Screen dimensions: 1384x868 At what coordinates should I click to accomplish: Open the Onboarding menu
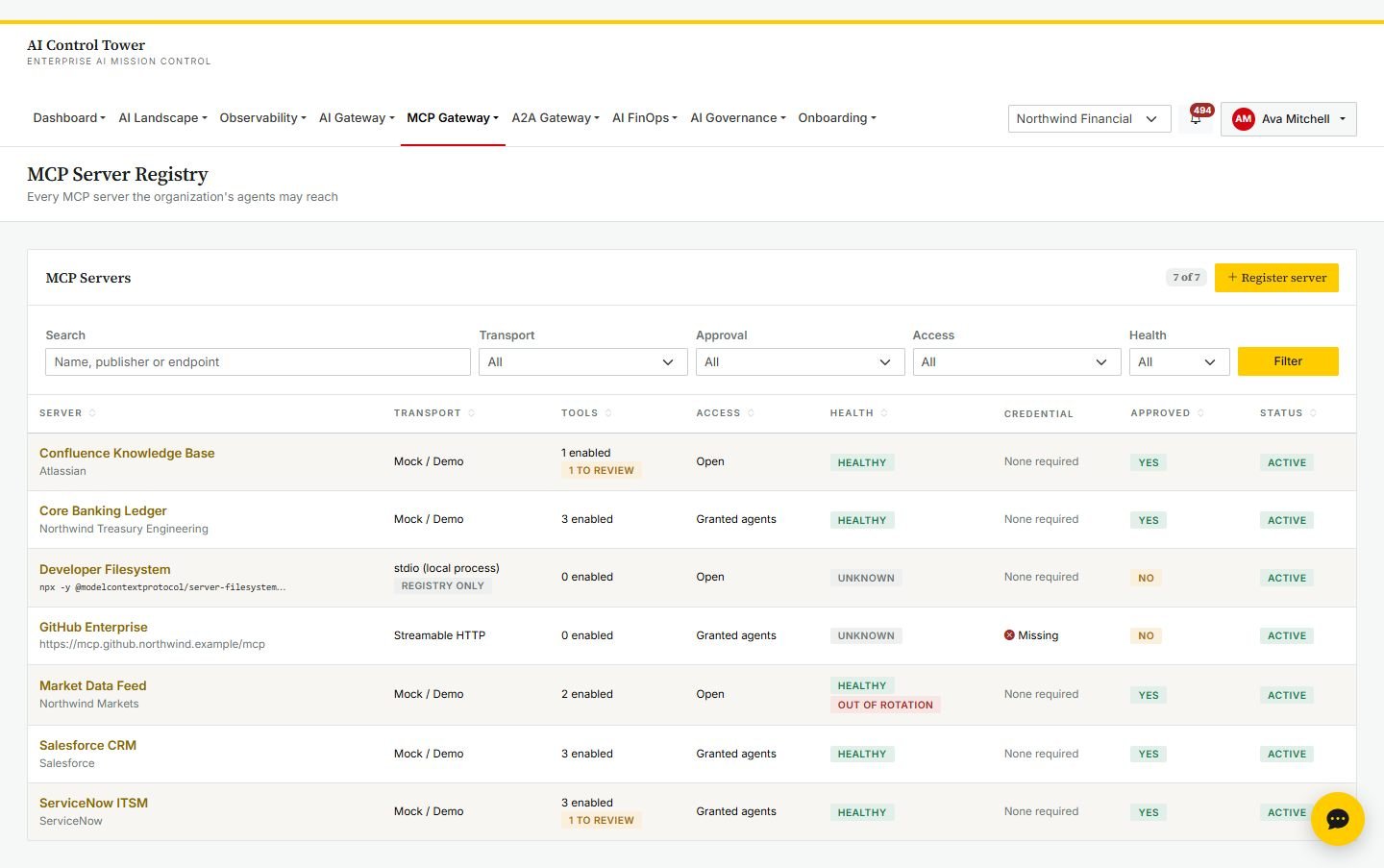point(837,118)
